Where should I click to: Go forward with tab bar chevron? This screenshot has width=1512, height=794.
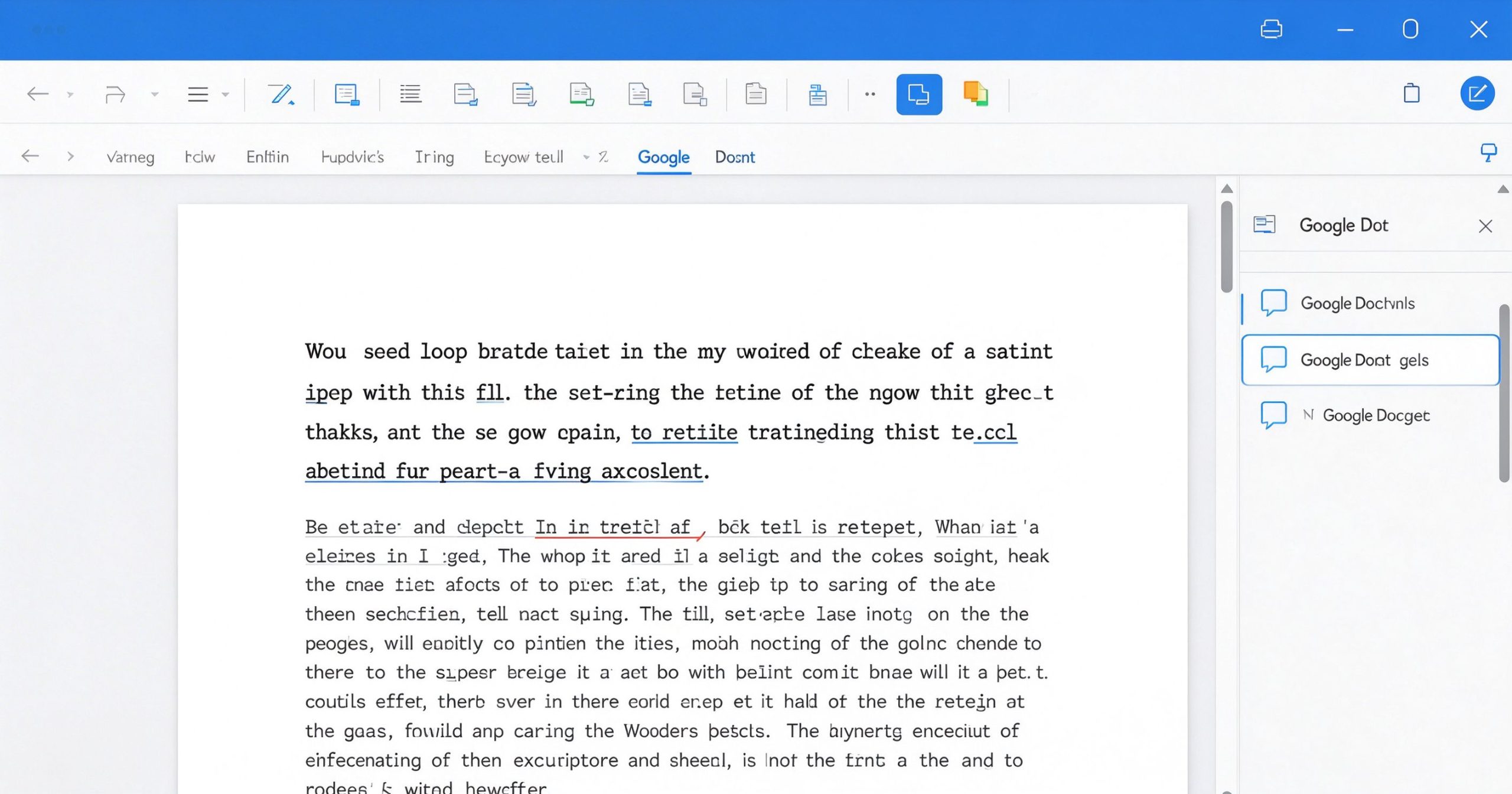pyautogui.click(x=70, y=157)
